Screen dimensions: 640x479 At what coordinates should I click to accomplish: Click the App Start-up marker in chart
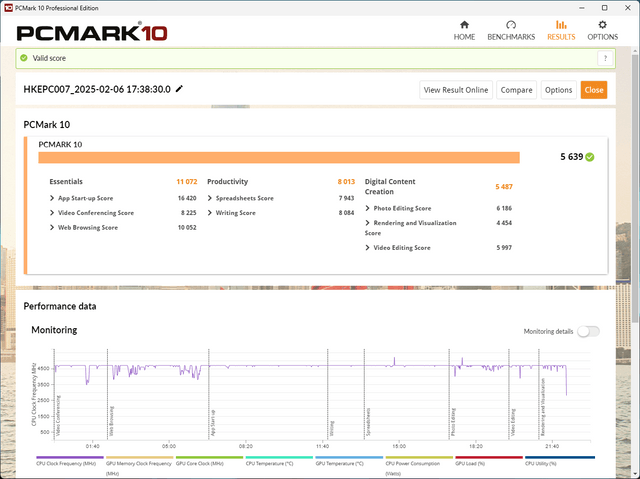pos(213,423)
